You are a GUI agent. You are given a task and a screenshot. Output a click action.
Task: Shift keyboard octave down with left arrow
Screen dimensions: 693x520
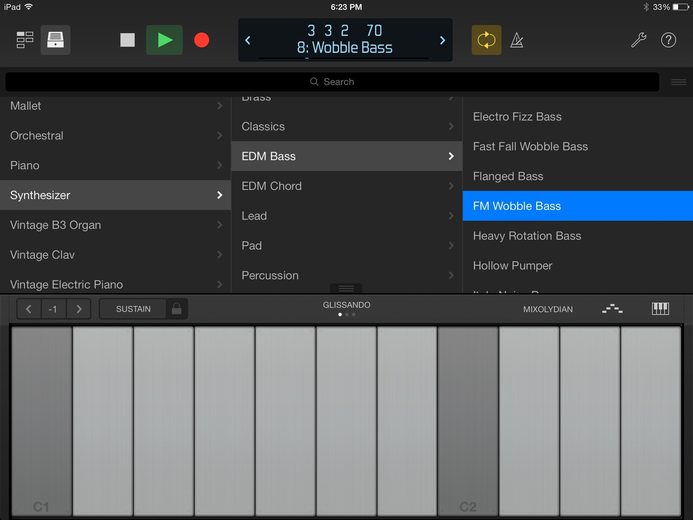(x=29, y=309)
